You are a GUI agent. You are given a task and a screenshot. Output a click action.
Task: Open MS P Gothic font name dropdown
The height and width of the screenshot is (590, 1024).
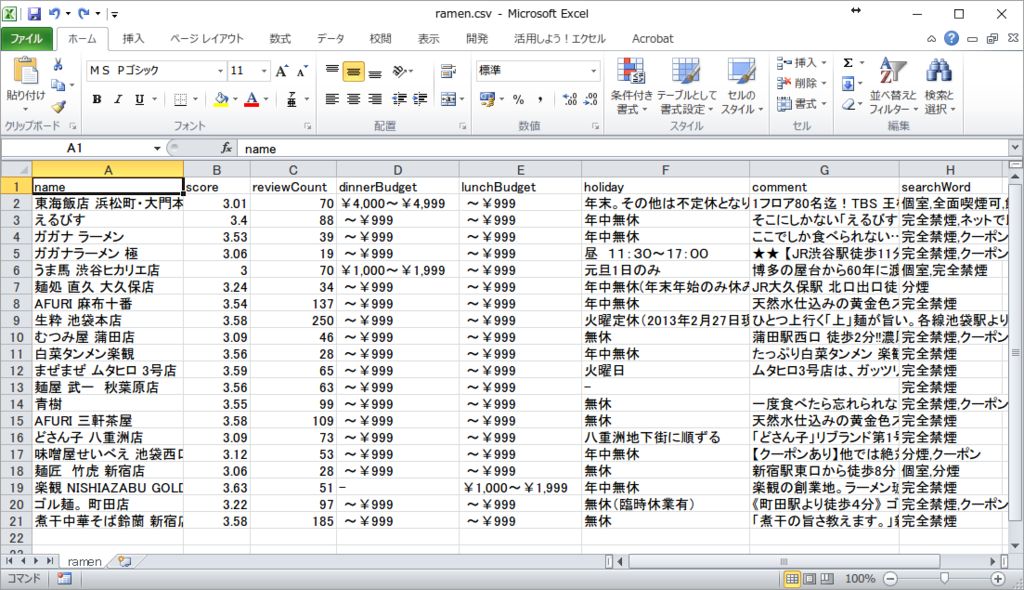click(220, 71)
